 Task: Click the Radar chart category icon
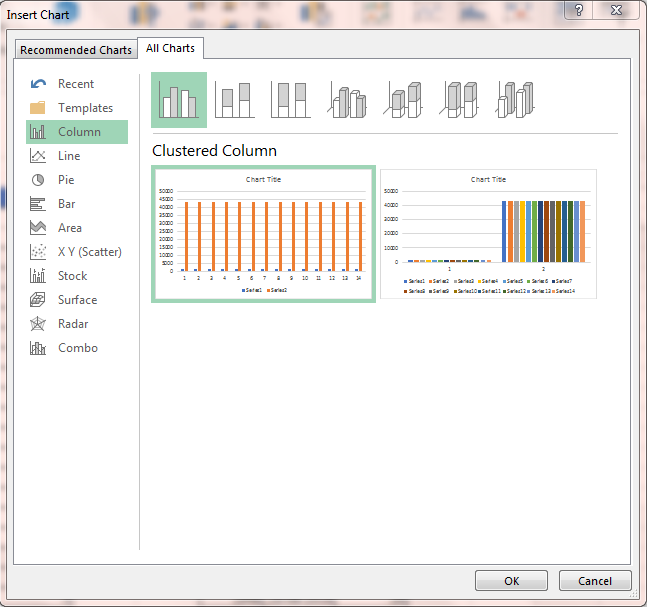38,324
